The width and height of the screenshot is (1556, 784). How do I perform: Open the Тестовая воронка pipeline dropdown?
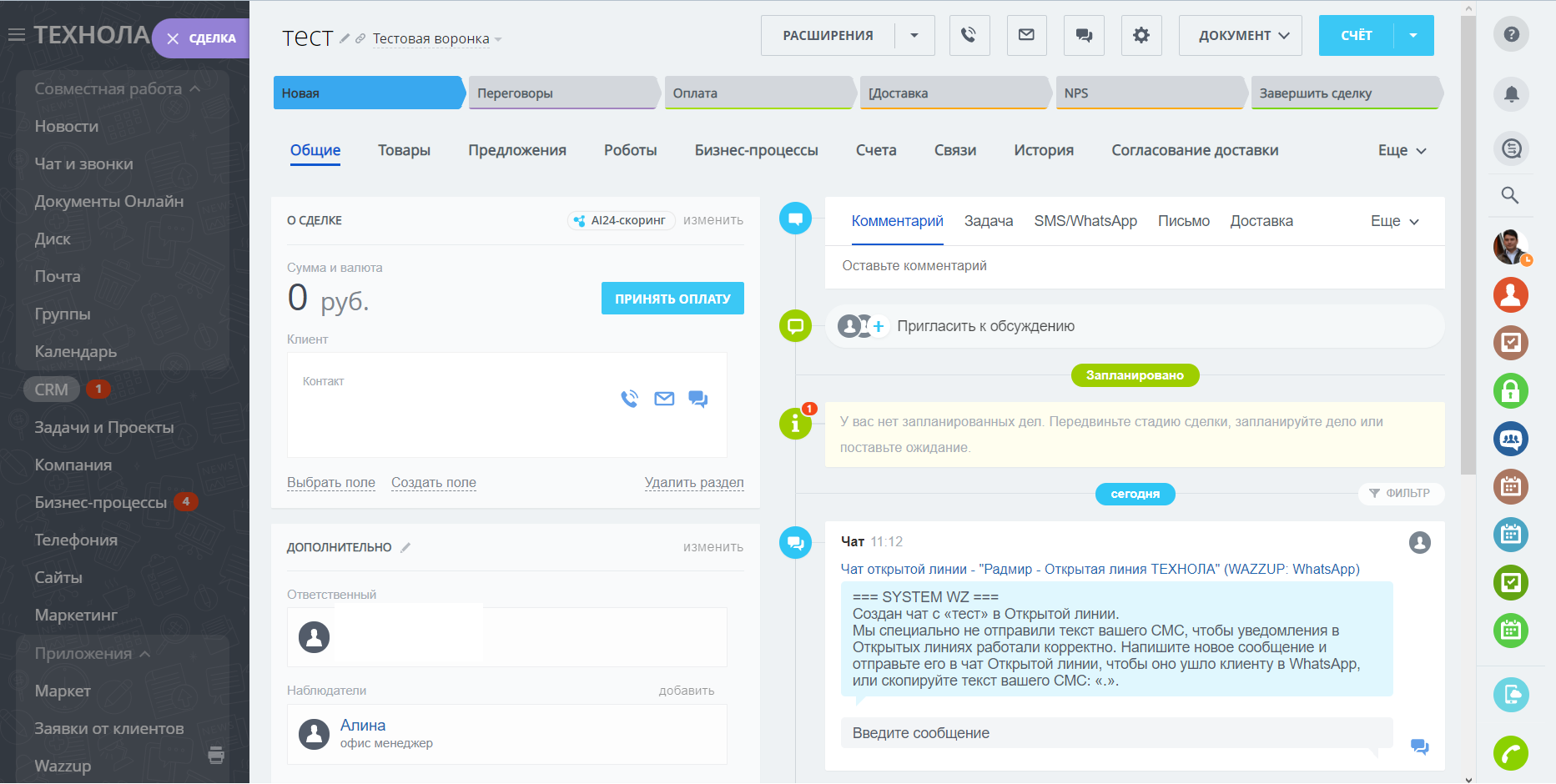tap(436, 39)
